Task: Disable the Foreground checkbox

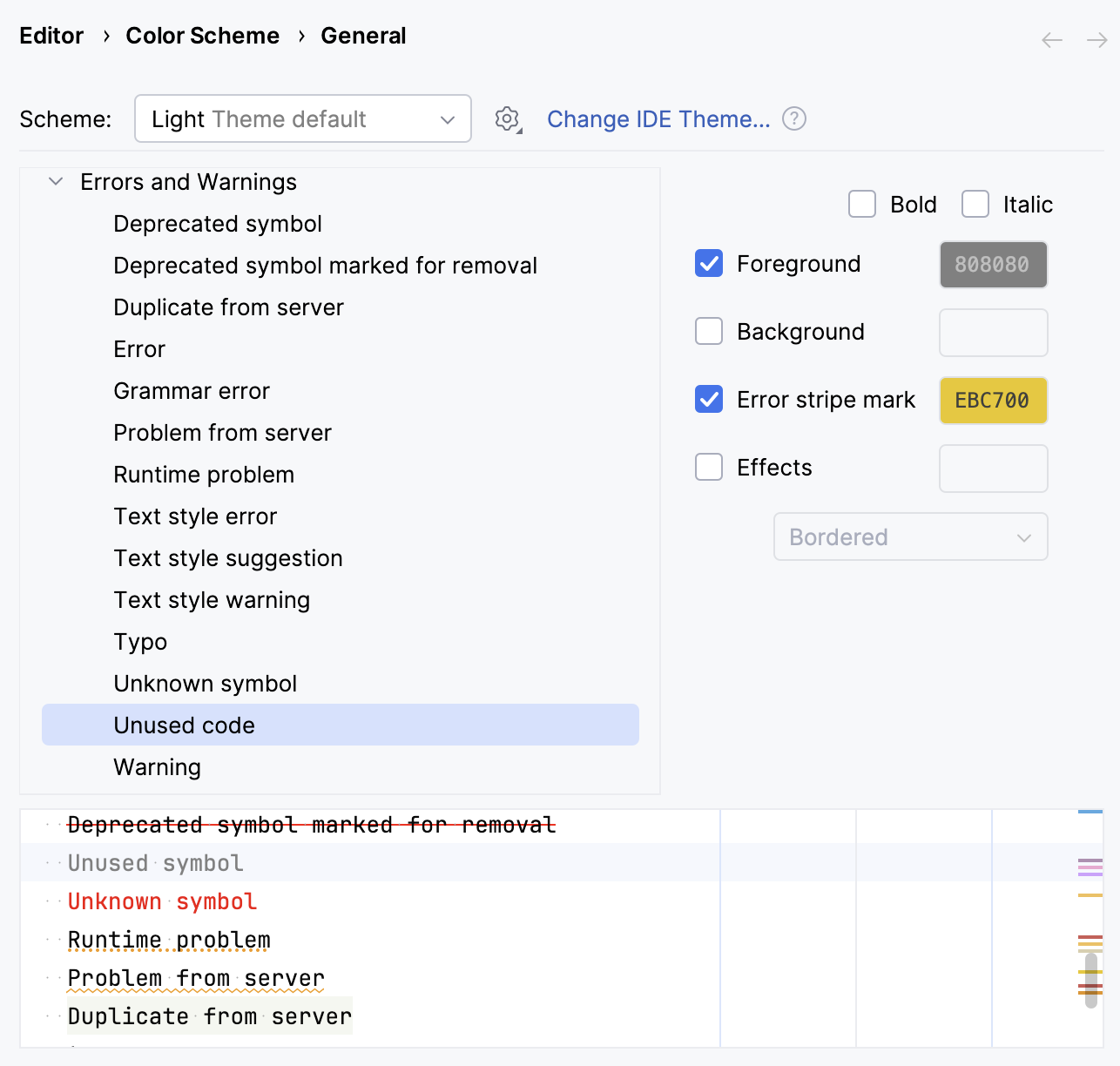Action: click(709, 264)
